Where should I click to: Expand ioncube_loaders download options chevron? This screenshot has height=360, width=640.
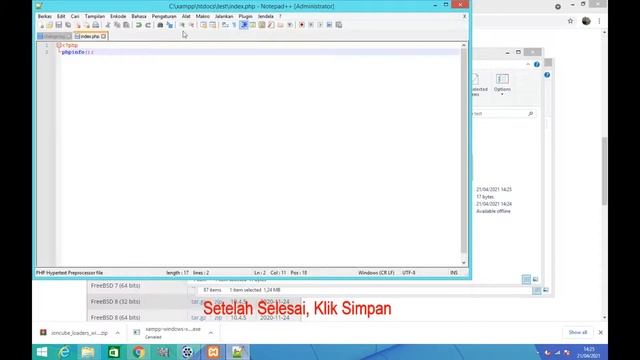(118, 333)
